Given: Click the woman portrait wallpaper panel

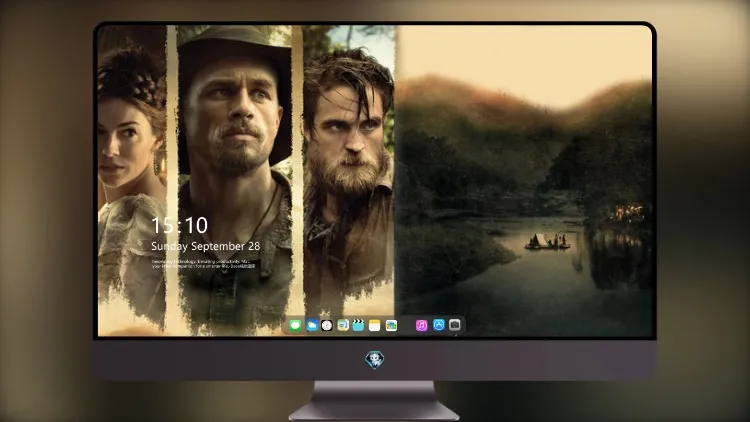Looking at the screenshot, I should point(132,179).
